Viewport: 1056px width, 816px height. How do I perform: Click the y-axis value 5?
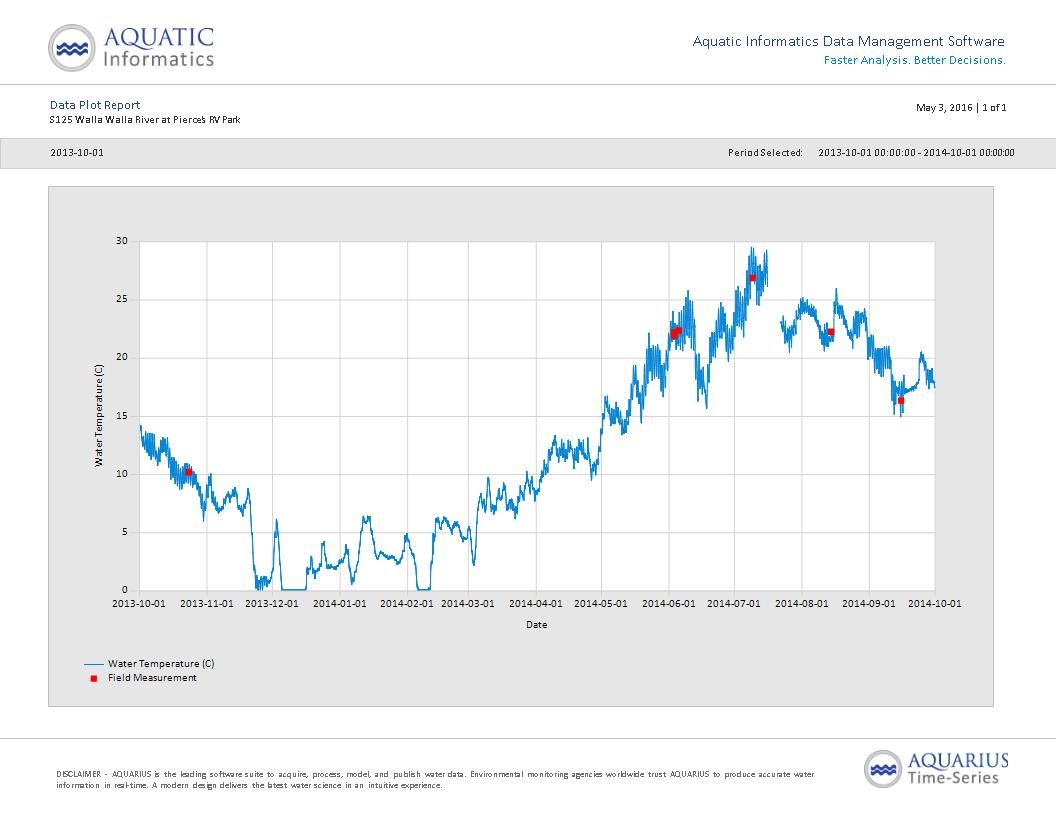coord(125,532)
